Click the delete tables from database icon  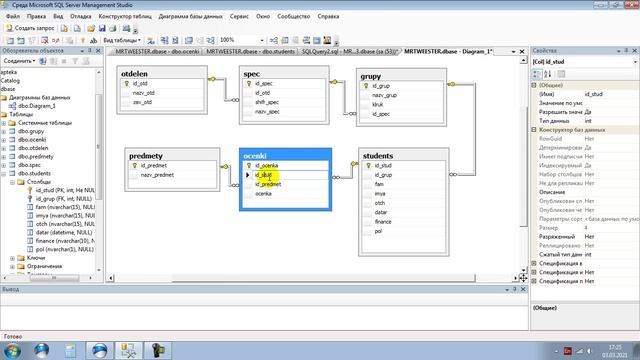click(45, 40)
